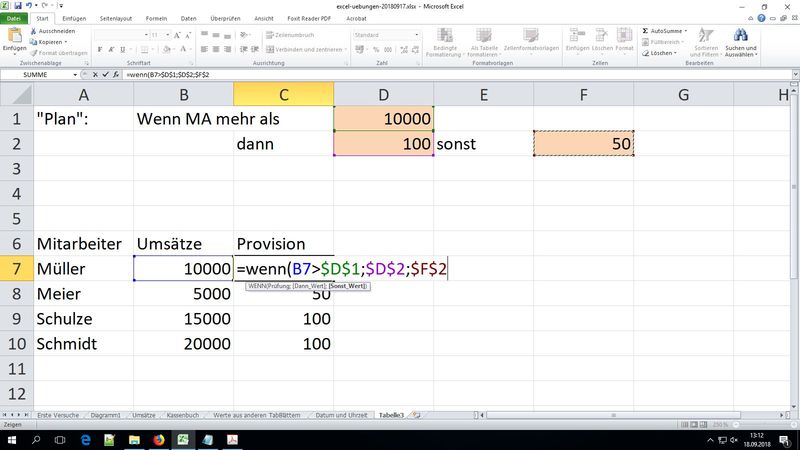Image resolution: width=800 pixels, height=450 pixels.
Task: Select the Kassenbuch sheet tab
Action: pos(181,414)
